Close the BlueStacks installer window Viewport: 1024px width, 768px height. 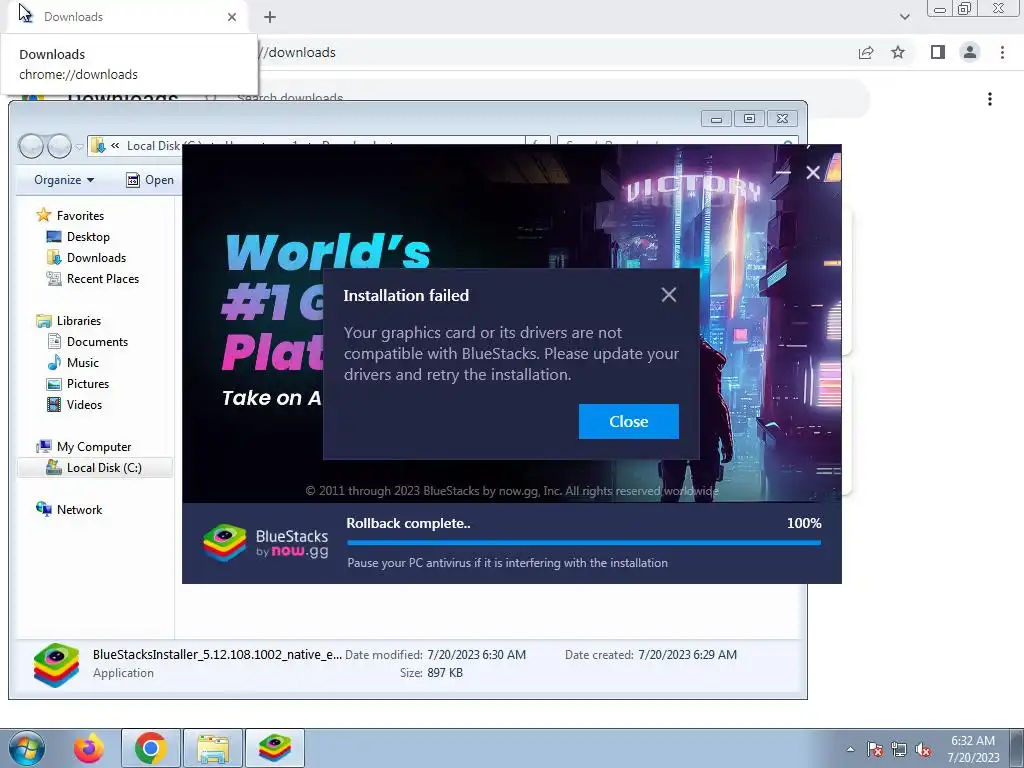click(x=813, y=172)
